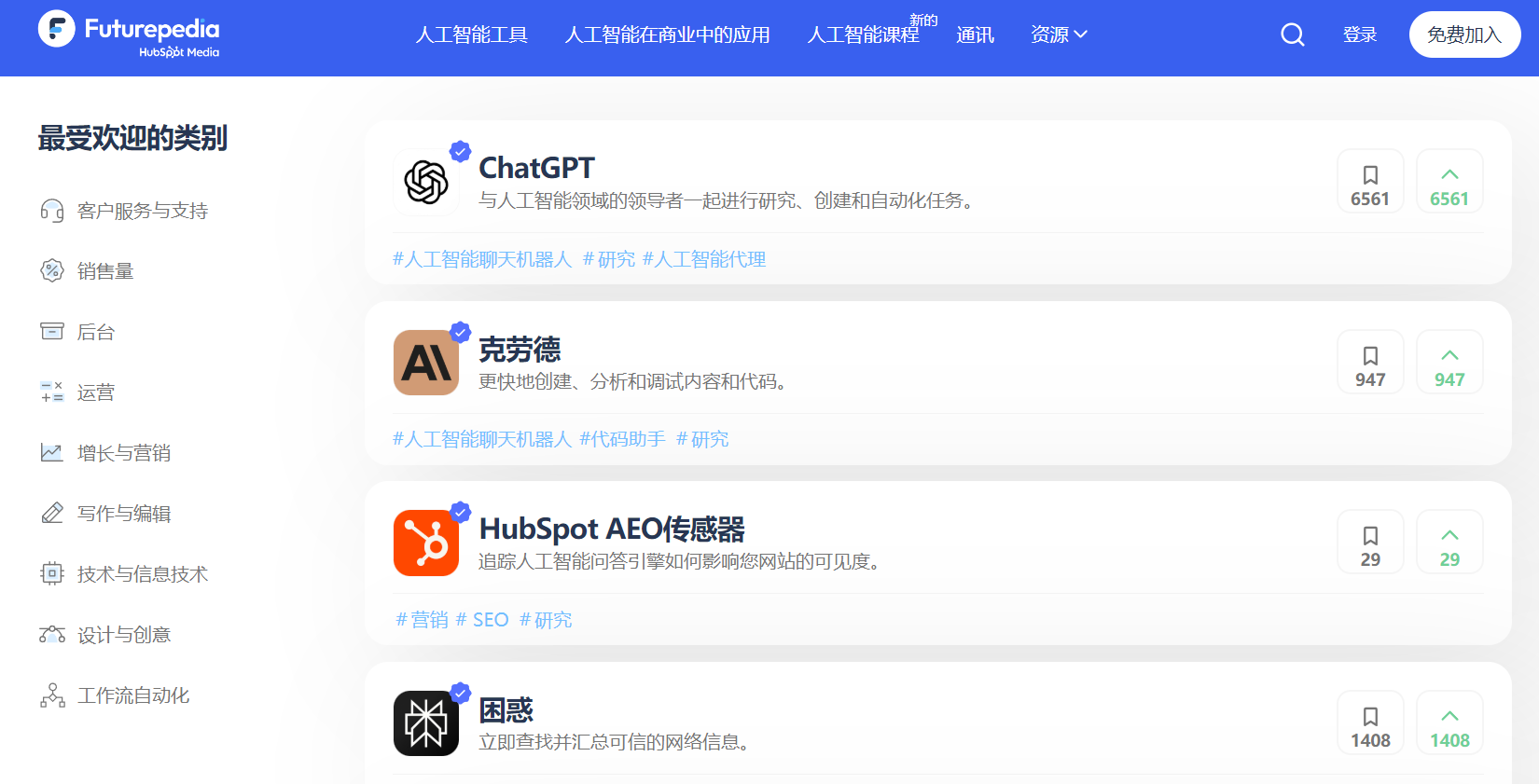The image size is (1539, 784).
Task: Click the #人工智能代理 tag
Action: [704, 259]
